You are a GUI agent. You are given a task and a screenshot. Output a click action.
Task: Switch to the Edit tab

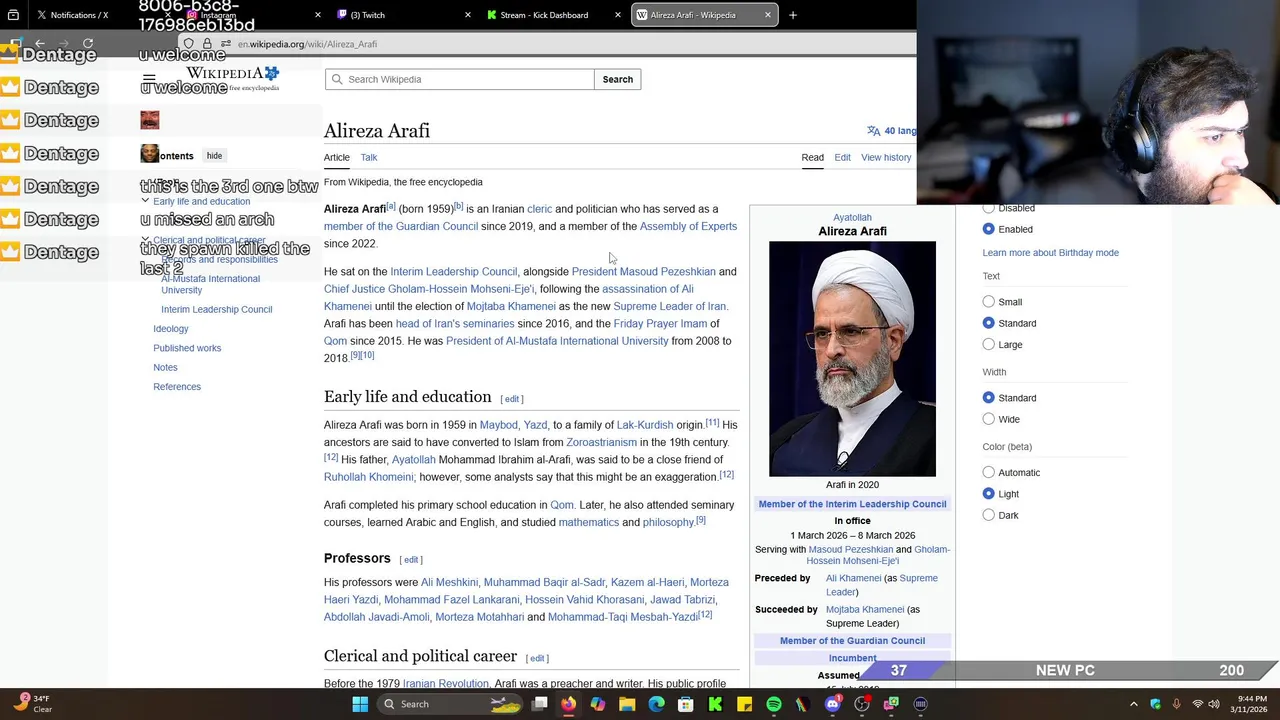pos(842,157)
